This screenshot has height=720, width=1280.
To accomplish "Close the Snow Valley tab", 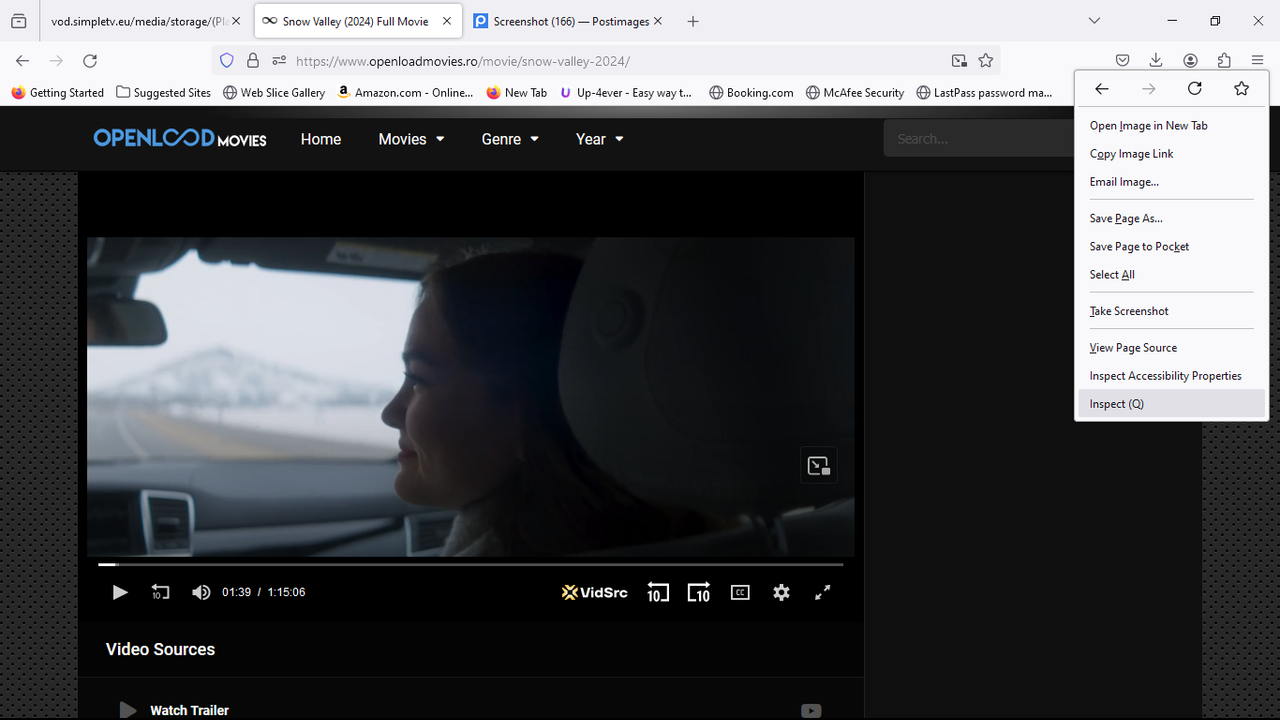I will tap(447, 21).
